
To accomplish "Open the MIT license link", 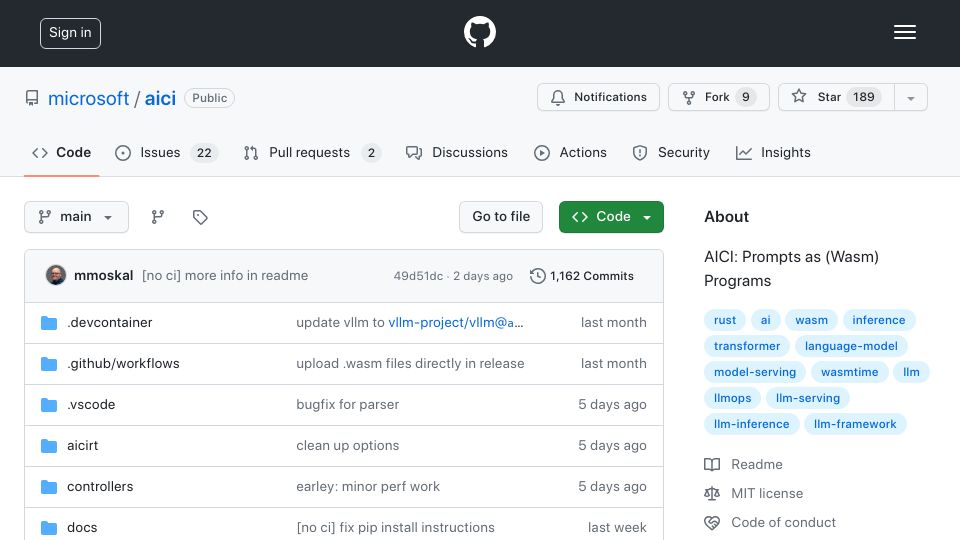I will pyautogui.click(x=754, y=493).
